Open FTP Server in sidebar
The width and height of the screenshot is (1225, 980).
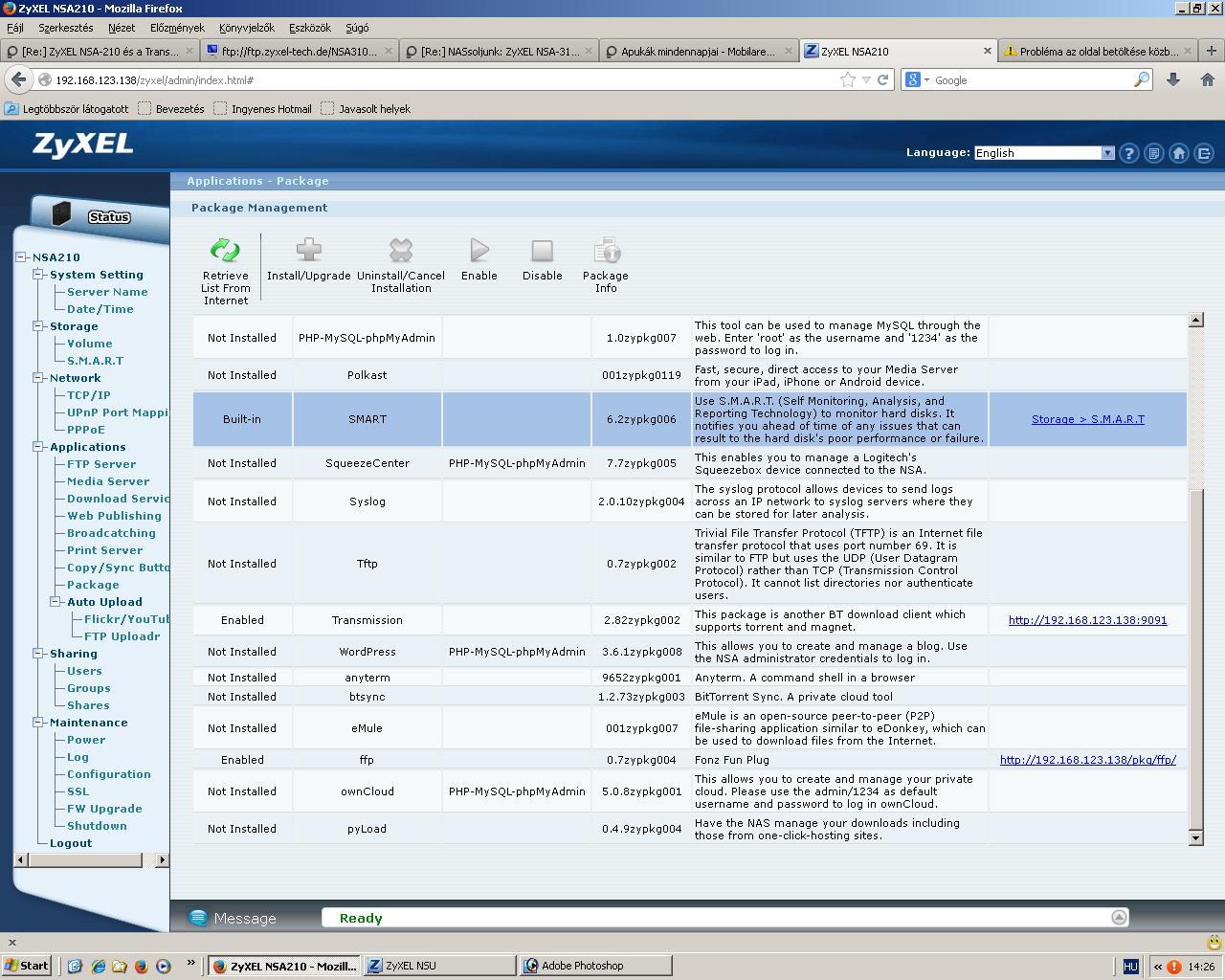[x=101, y=464]
